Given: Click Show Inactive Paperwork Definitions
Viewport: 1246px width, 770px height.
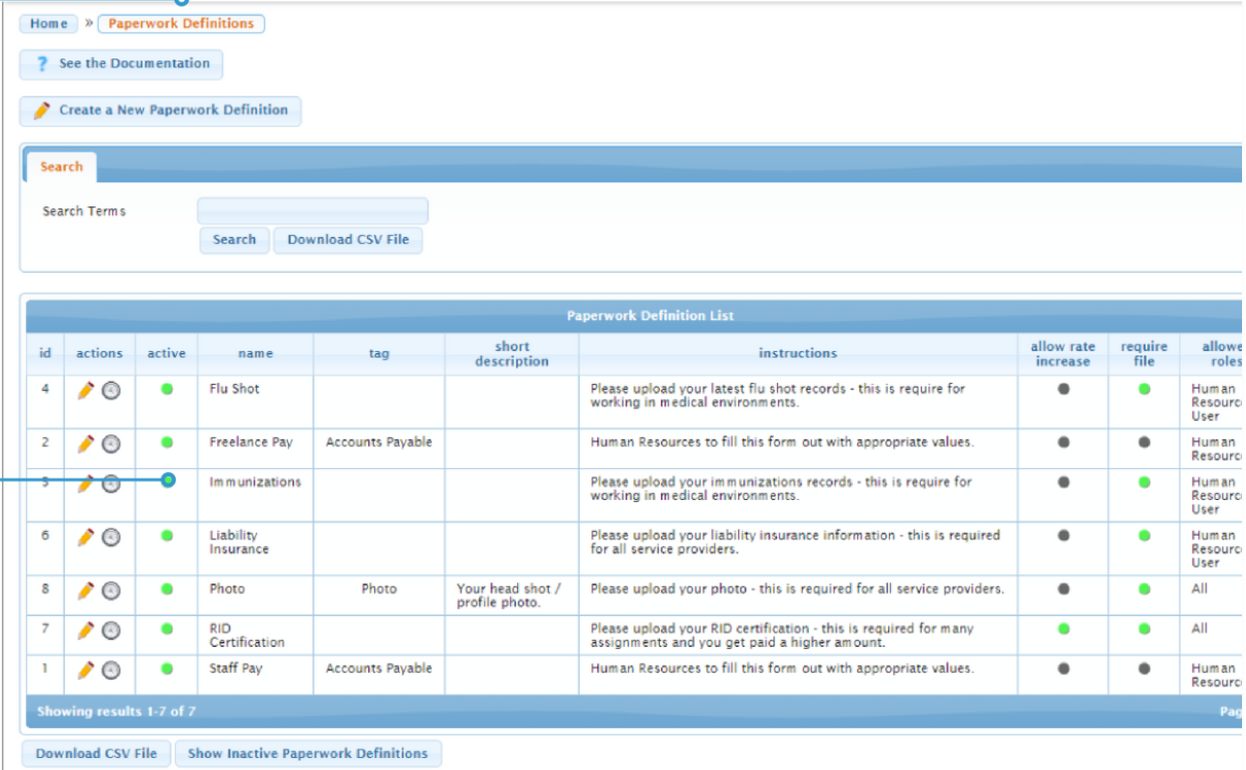Looking at the screenshot, I should tap(308, 754).
